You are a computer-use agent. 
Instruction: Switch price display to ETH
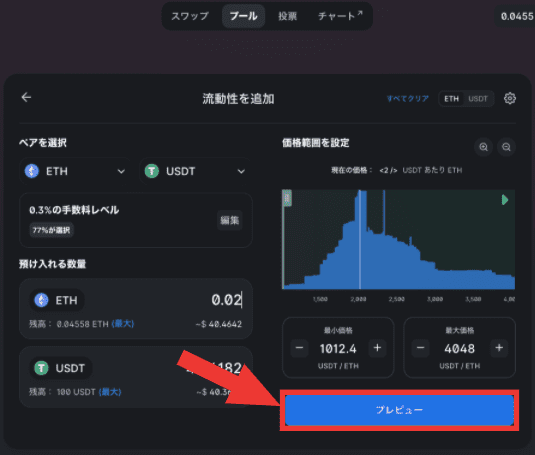451,99
